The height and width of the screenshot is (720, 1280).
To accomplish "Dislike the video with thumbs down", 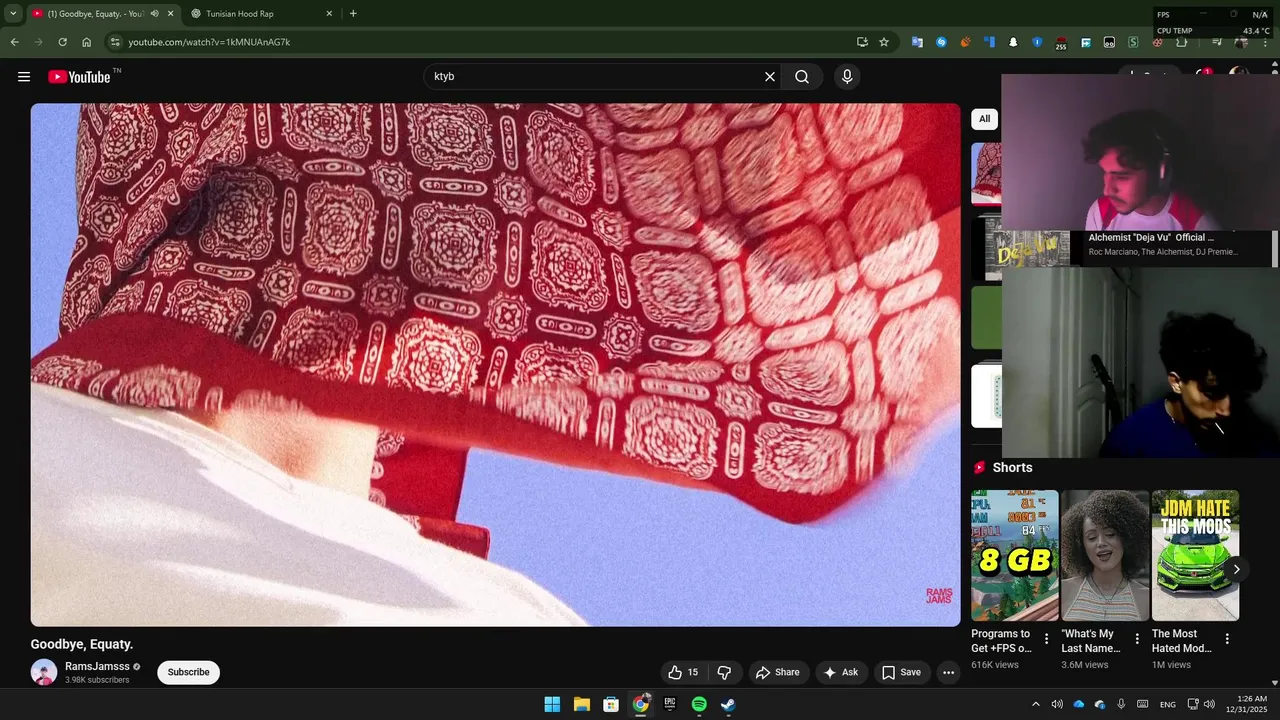I will (725, 672).
